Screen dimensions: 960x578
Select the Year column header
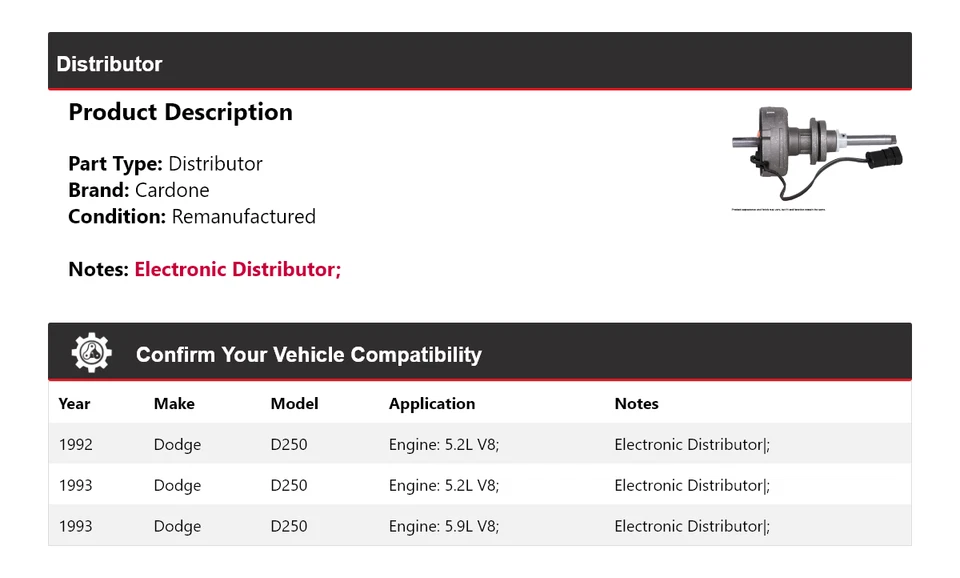click(74, 404)
